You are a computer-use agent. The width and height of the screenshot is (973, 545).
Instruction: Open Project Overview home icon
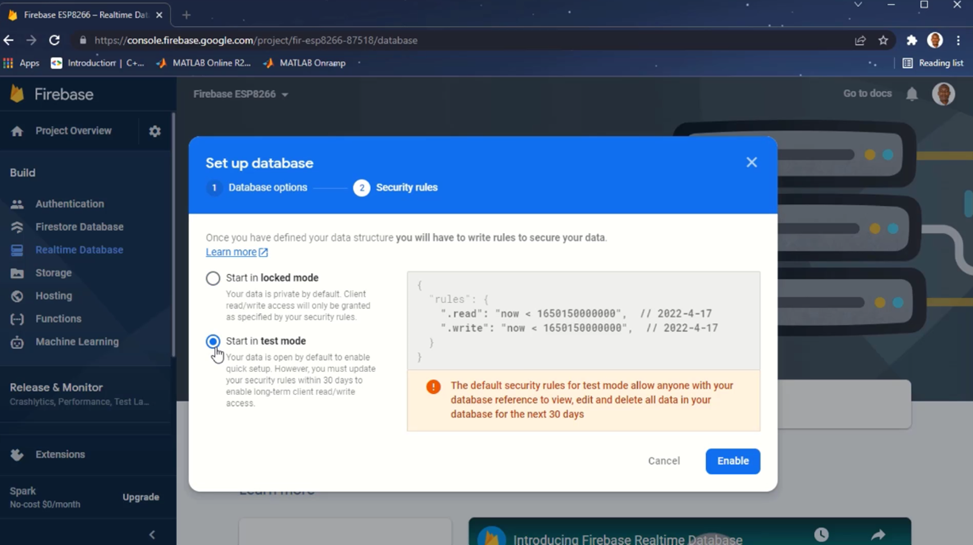pyautogui.click(x=17, y=131)
